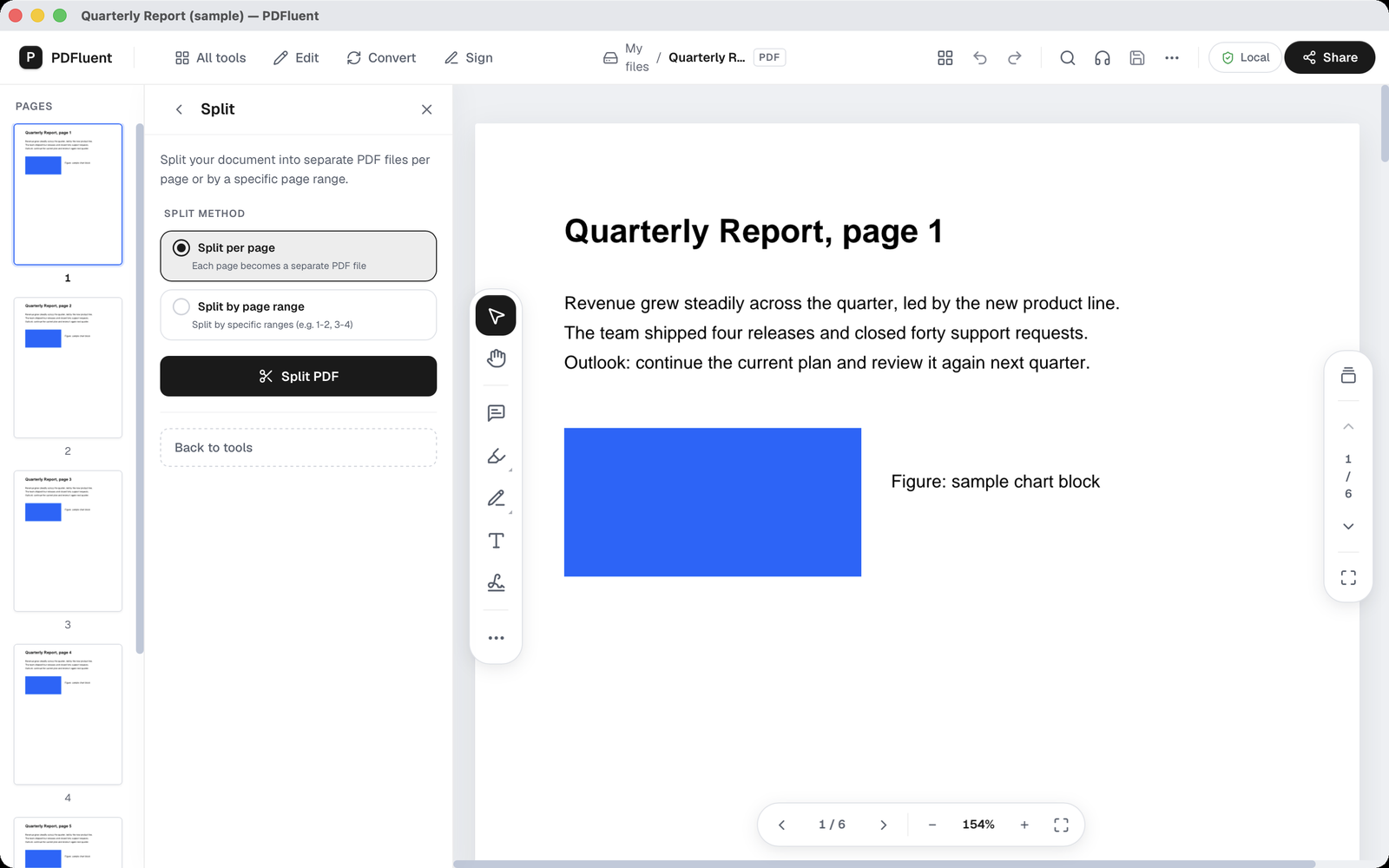Go to next page in right rail
The width and height of the screenshot is (1389, 868).
pyautogui.click(x=1348, y=526)
